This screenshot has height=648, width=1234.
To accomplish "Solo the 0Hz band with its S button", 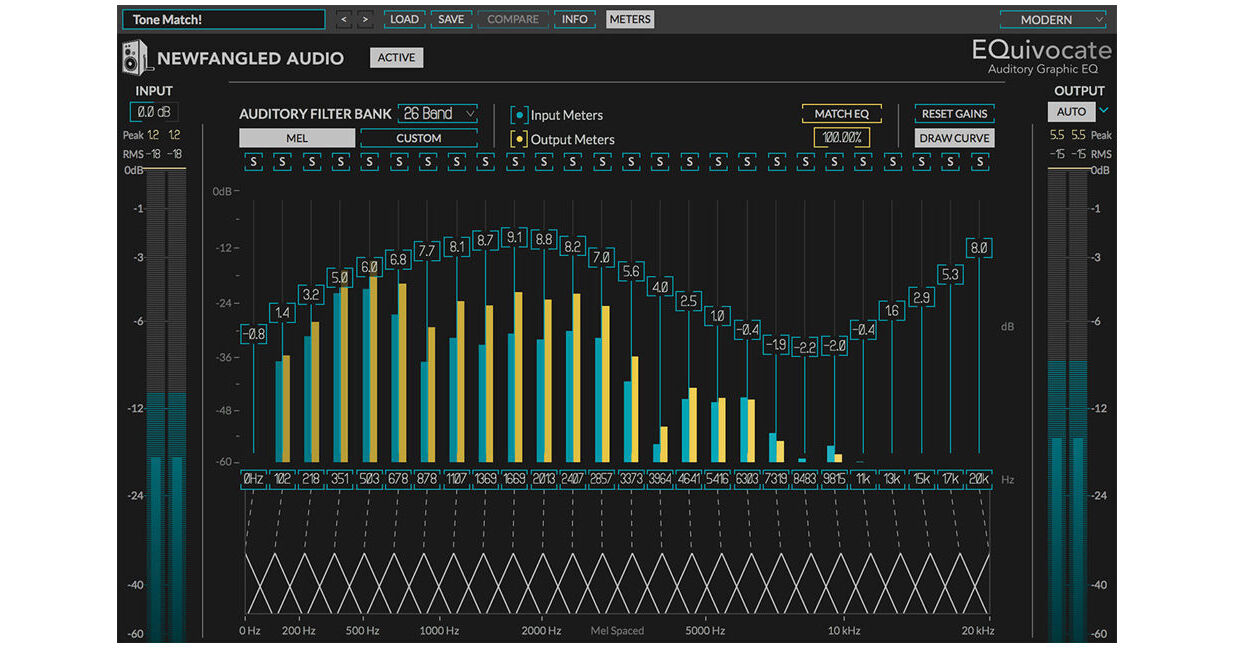I will tap(253, 160).
